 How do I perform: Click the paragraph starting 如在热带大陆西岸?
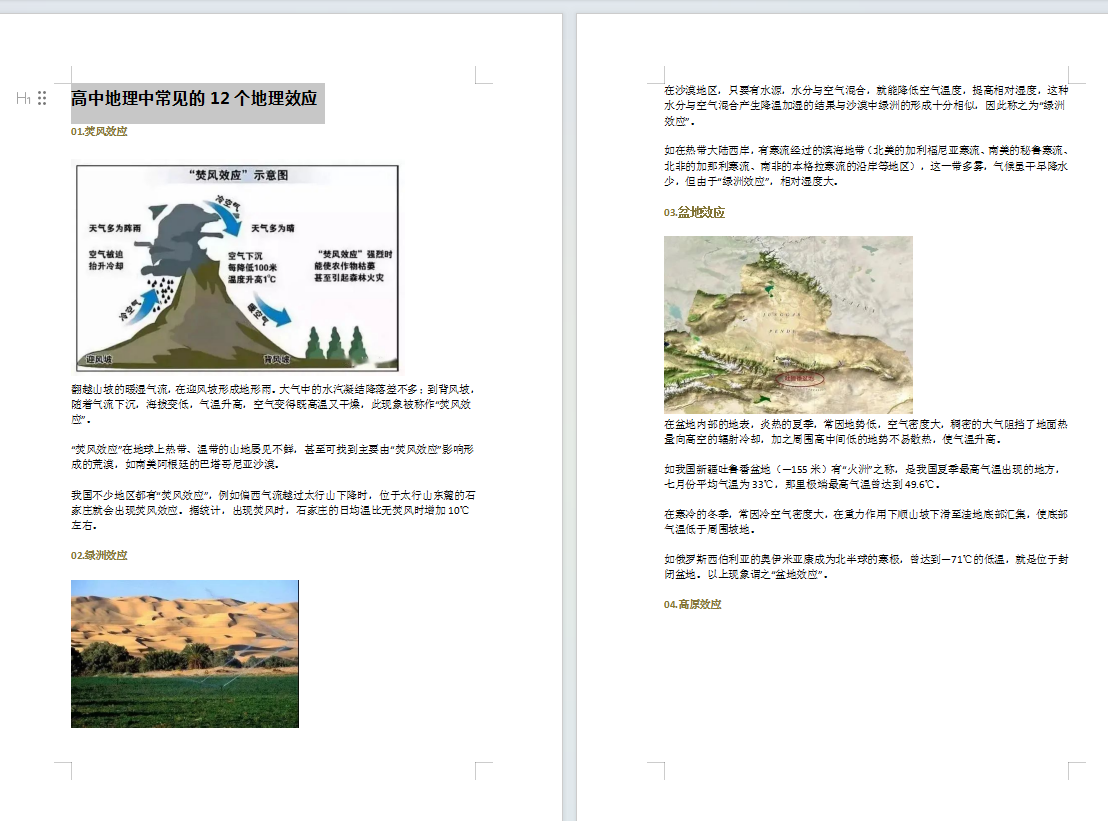click(866, 166)
